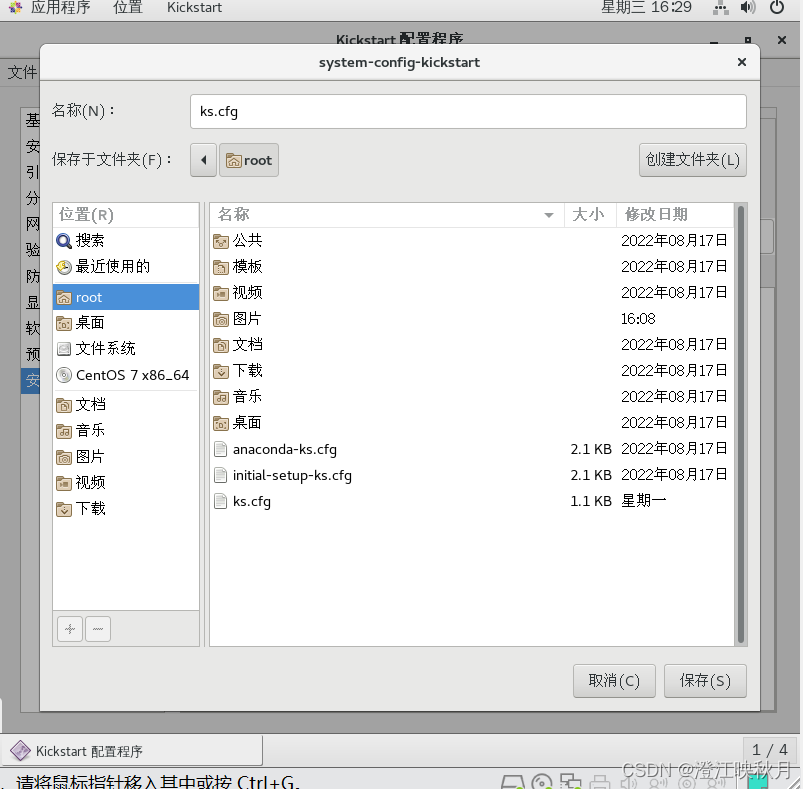Click the Kickstart 配置程序 taskbar entry

(130, 750)
